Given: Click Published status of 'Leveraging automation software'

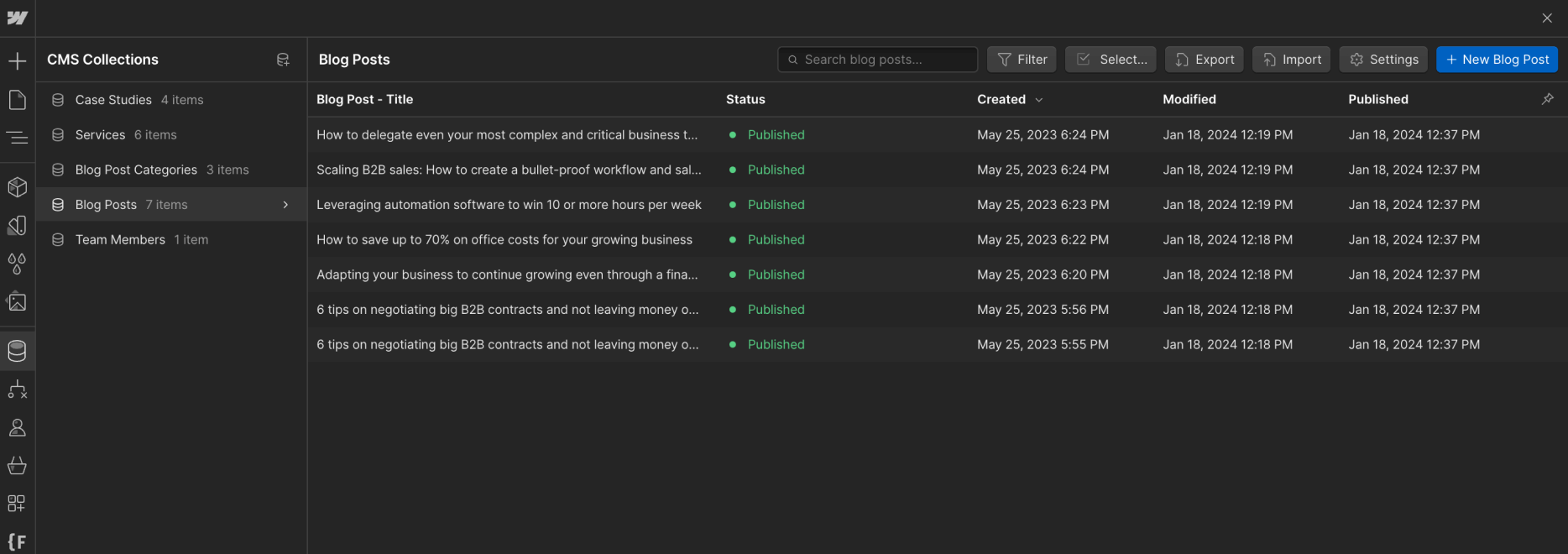Looking at the screenshot, I should tap(776, 205).
